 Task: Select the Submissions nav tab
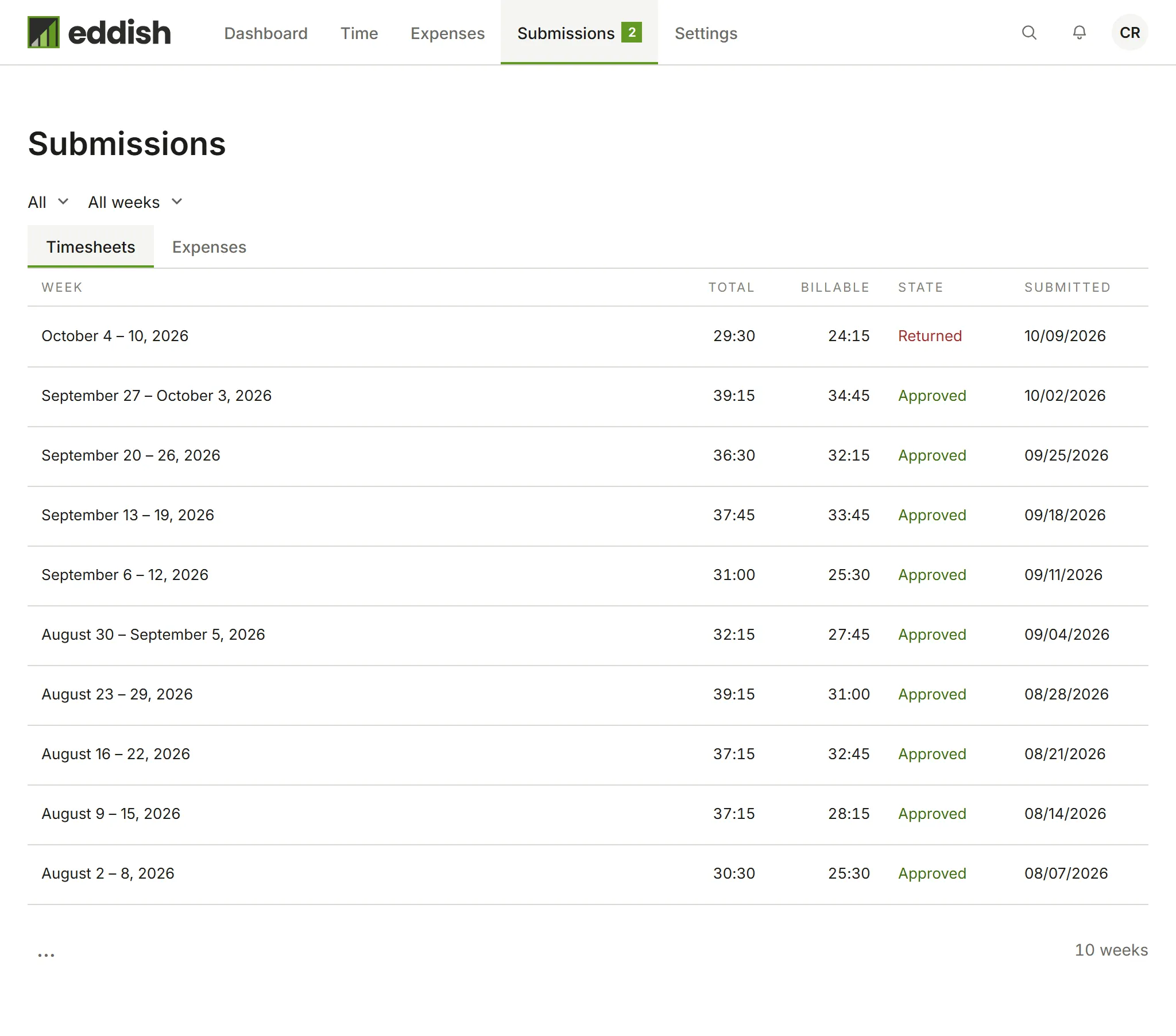[579, 32]
